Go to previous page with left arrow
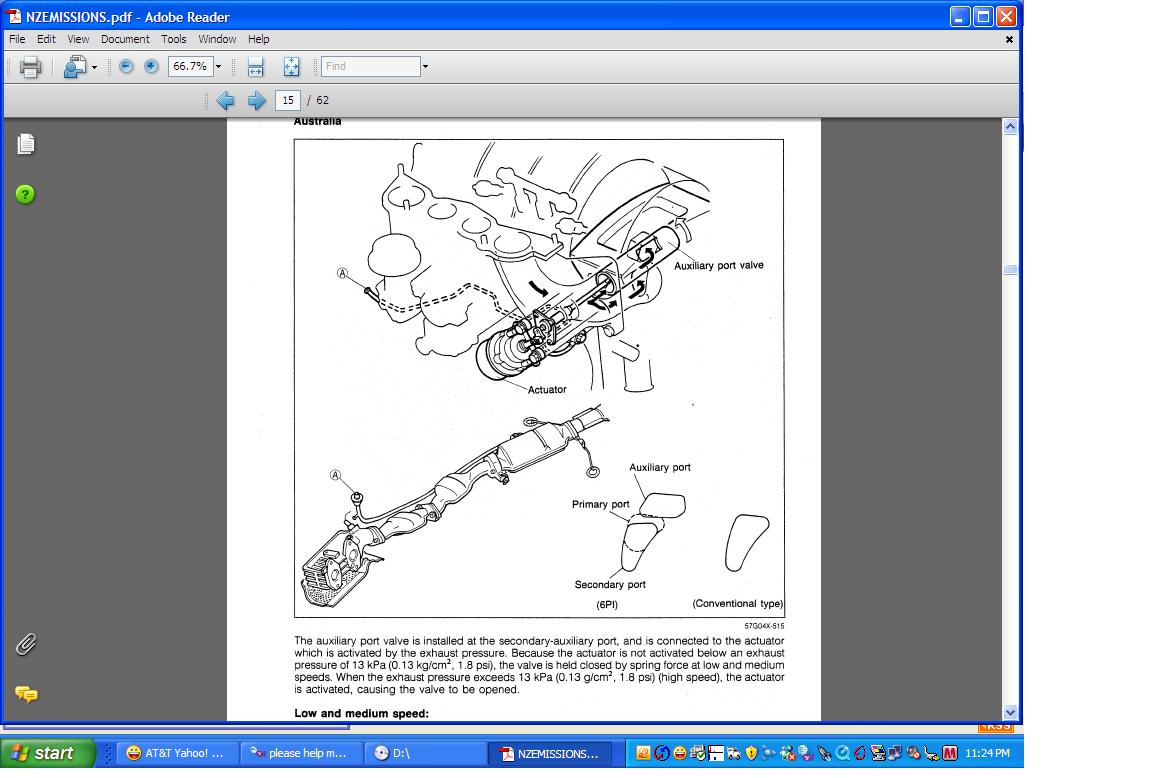 pos(225,100)
